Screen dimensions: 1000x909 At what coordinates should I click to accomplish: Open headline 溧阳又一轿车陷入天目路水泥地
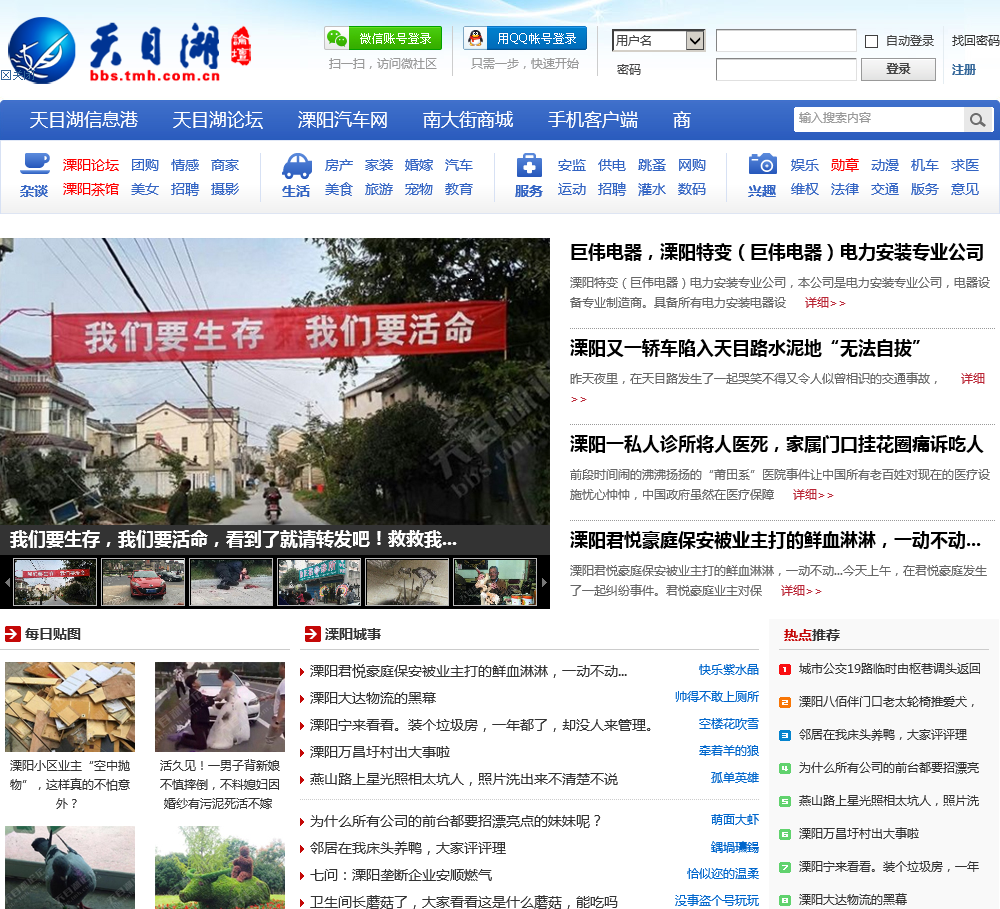[x=745, y=348]
